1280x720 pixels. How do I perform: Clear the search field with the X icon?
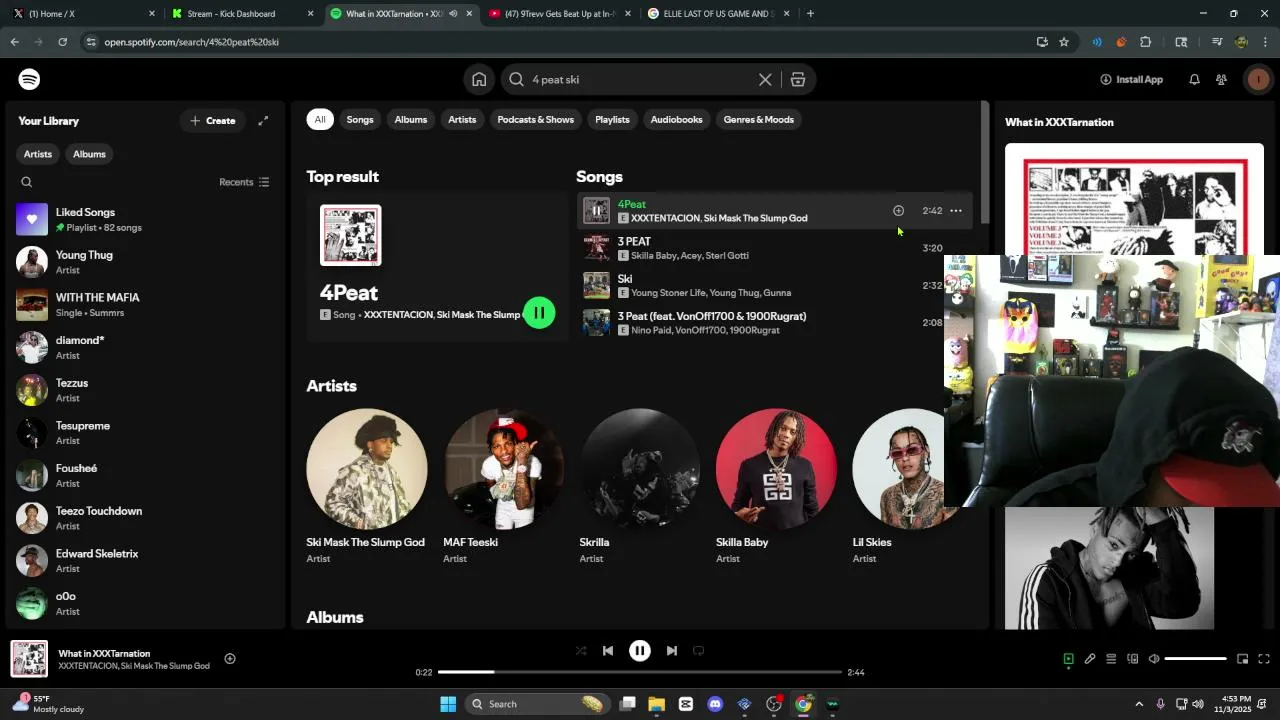click(765, 79)
